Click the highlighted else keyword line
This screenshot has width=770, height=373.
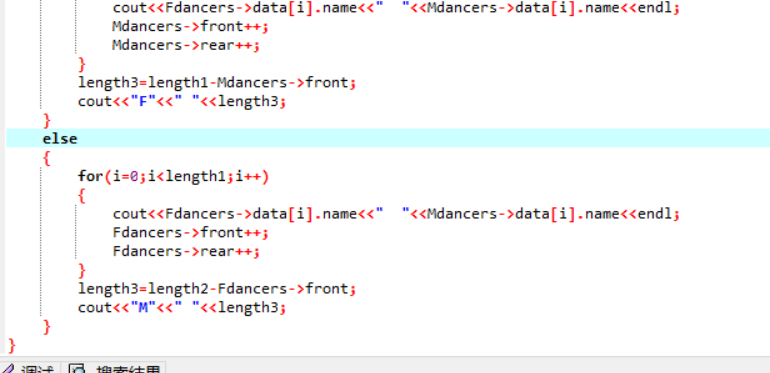point(388,138)
